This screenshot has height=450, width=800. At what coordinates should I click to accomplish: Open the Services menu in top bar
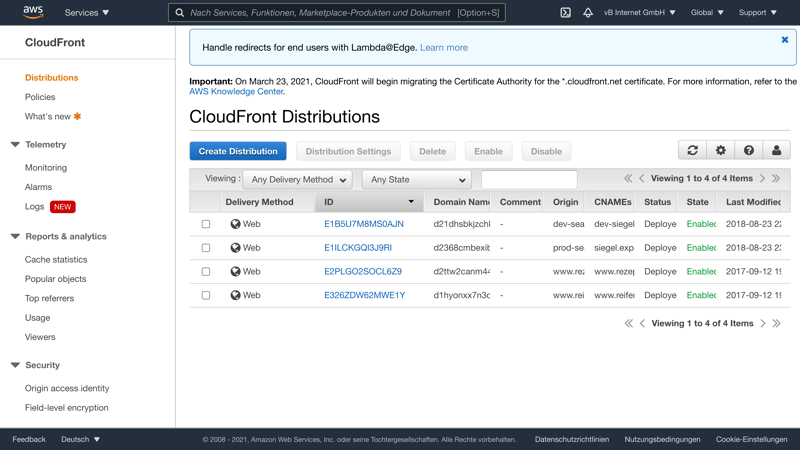(87, 13)
